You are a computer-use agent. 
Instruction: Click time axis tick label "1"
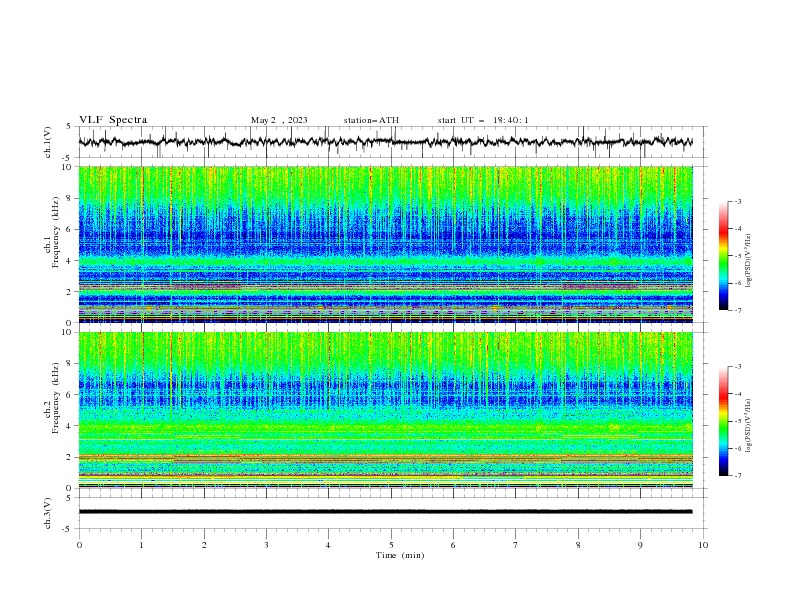pyautogui.click(x=141, y=545)
